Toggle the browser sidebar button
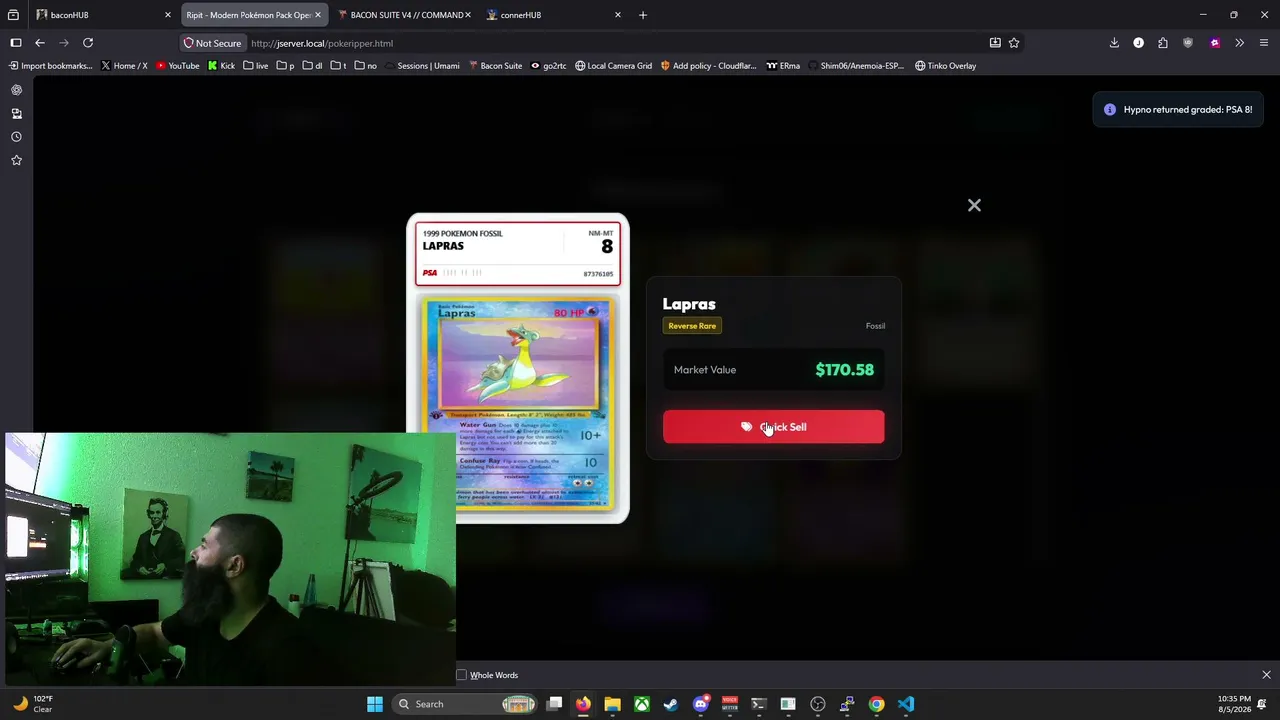The width and height of the screenshot is (1280, 720). [x=16, y=43]
